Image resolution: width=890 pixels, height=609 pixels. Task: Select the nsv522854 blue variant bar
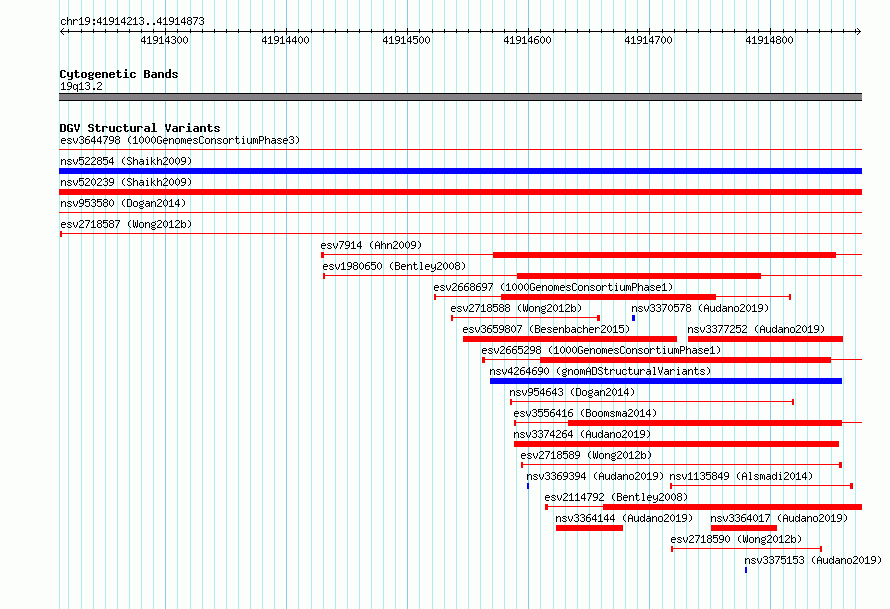tap(460, 171)
